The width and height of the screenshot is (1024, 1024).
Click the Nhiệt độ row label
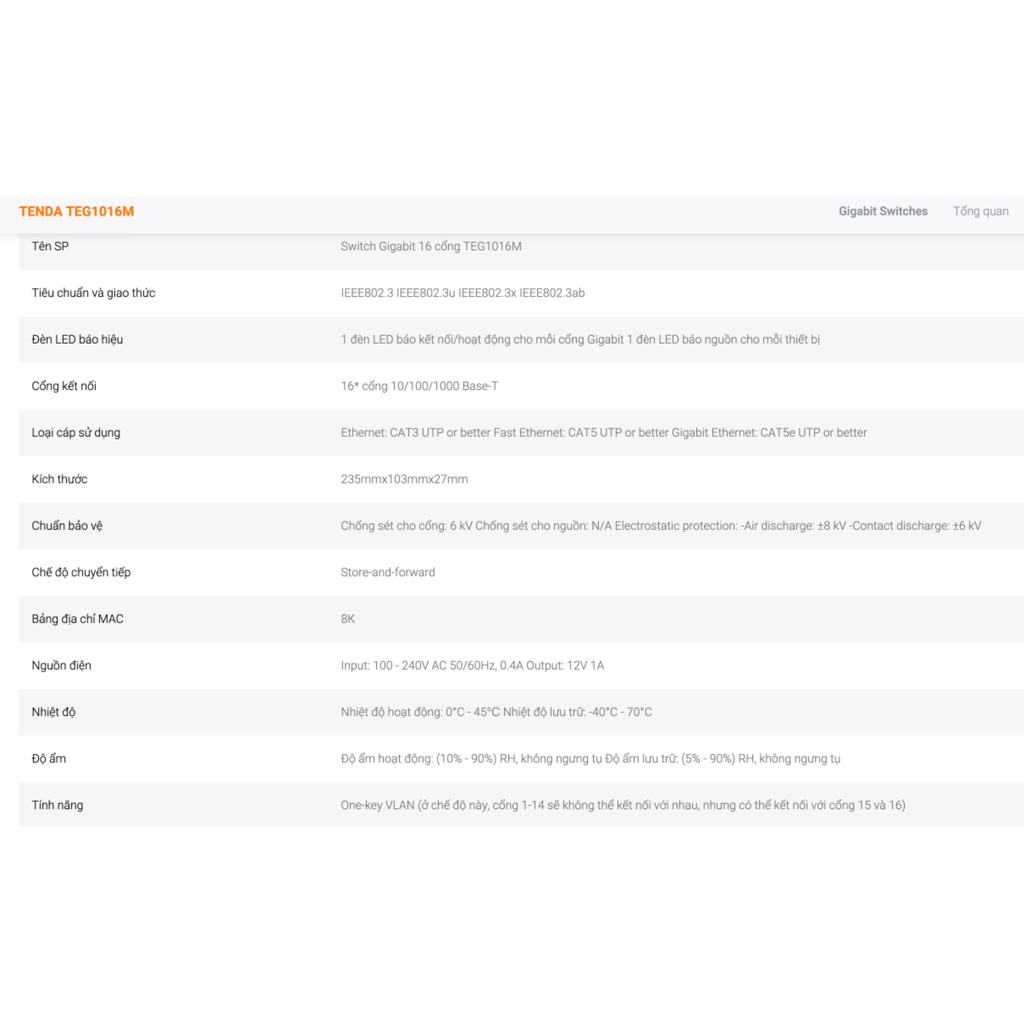click(x=53, y=712)
